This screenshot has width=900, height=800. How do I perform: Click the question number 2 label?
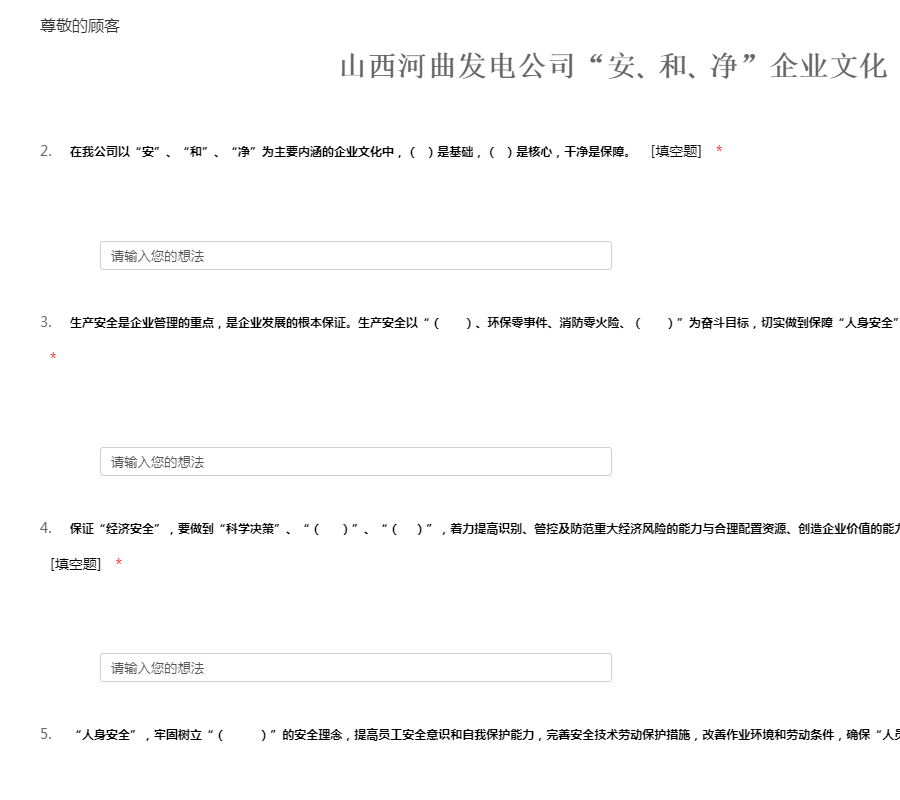[x=46, y=151]
